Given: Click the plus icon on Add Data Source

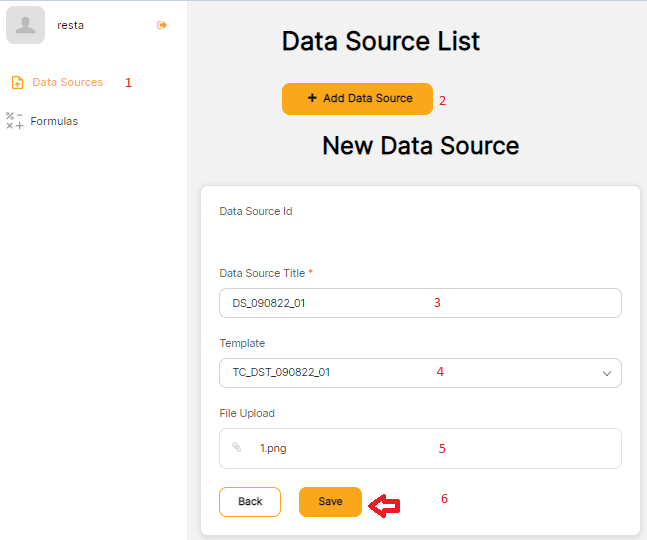Looking at the screenshot, I should point(312,98).
